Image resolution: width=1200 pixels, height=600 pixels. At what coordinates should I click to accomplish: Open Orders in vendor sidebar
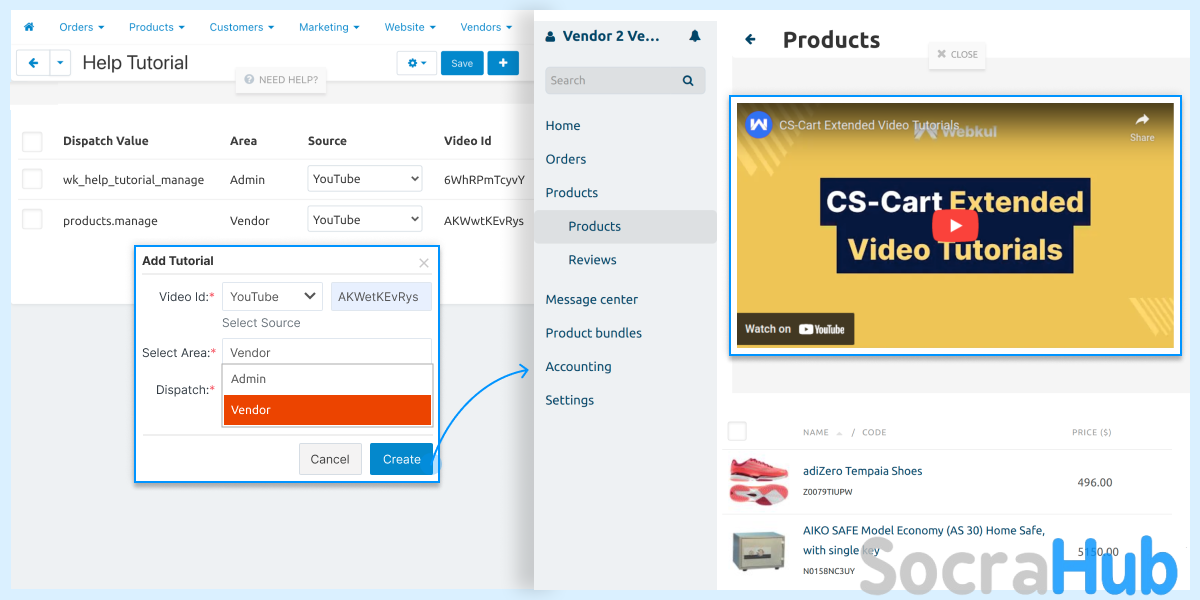[x=566, y=159]
